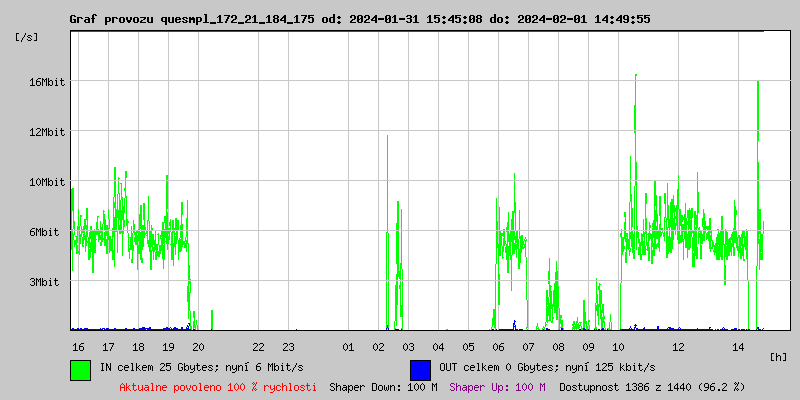This screenshot has width=800, height=400.
Task: Click the '[/s]' unit label at top left
Action: [27, 36]
